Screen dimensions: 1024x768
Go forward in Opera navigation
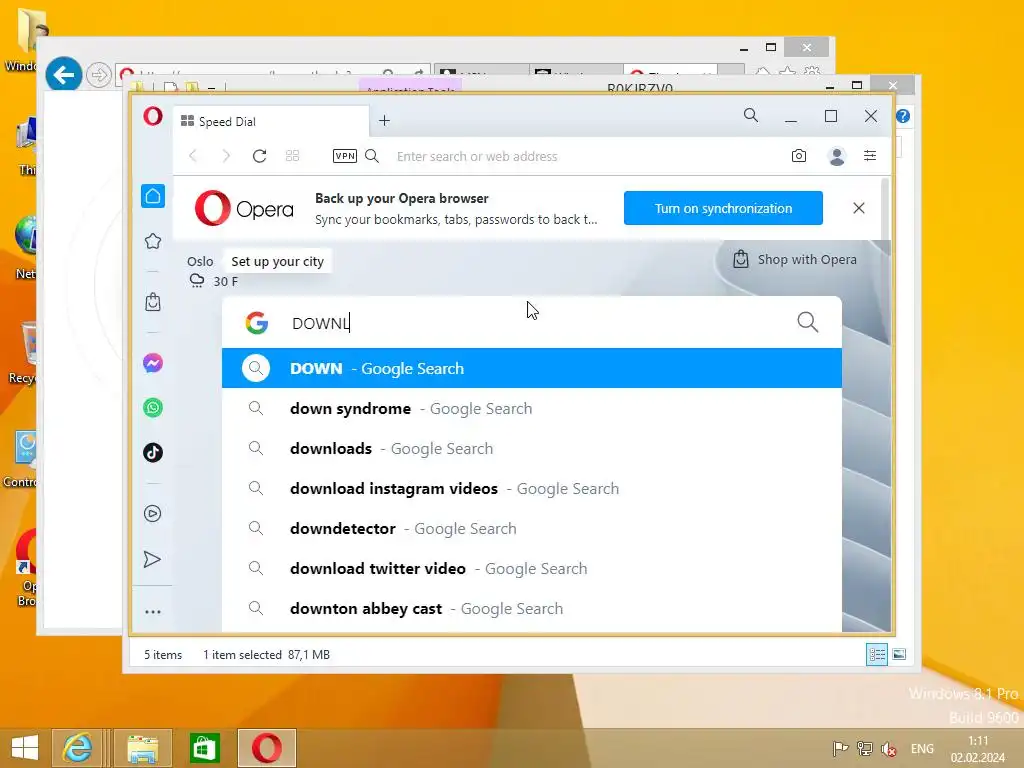(226, 156)
